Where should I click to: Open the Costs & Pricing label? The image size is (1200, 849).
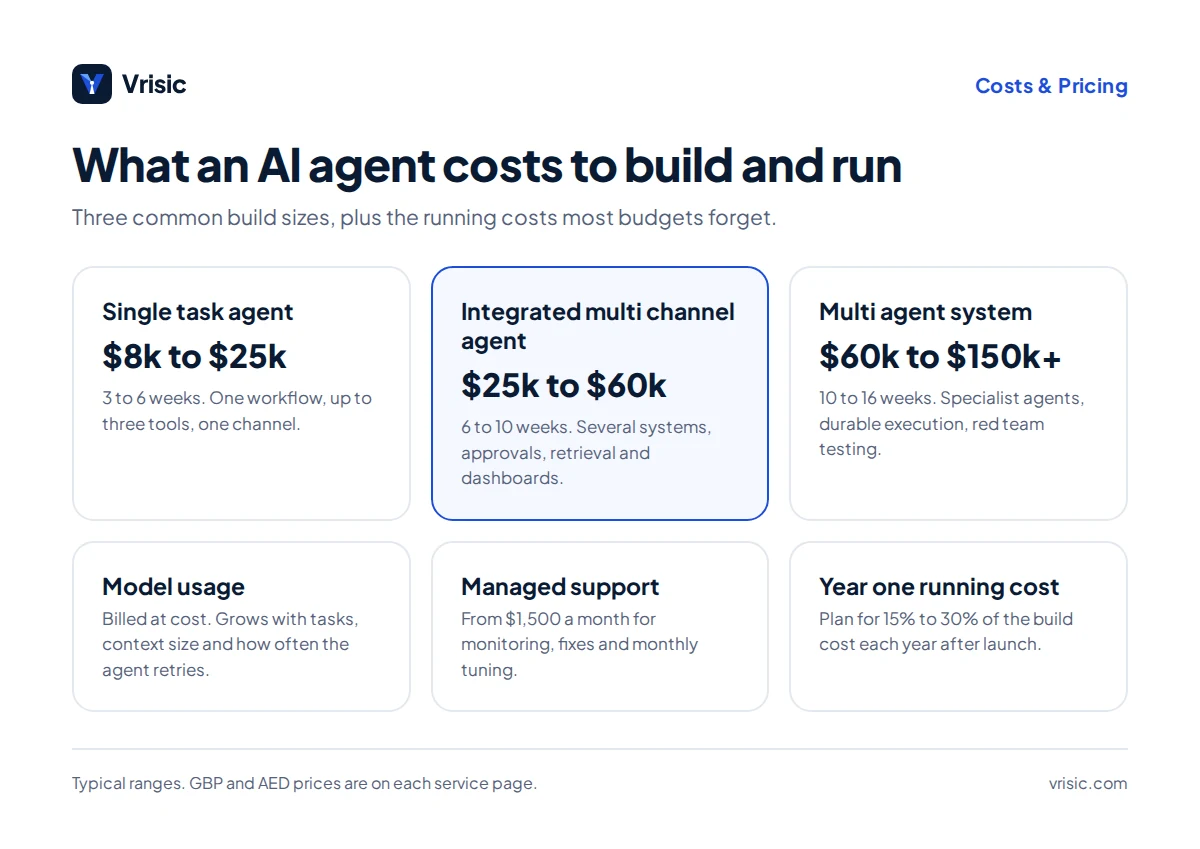click(x=1051, y=86)
